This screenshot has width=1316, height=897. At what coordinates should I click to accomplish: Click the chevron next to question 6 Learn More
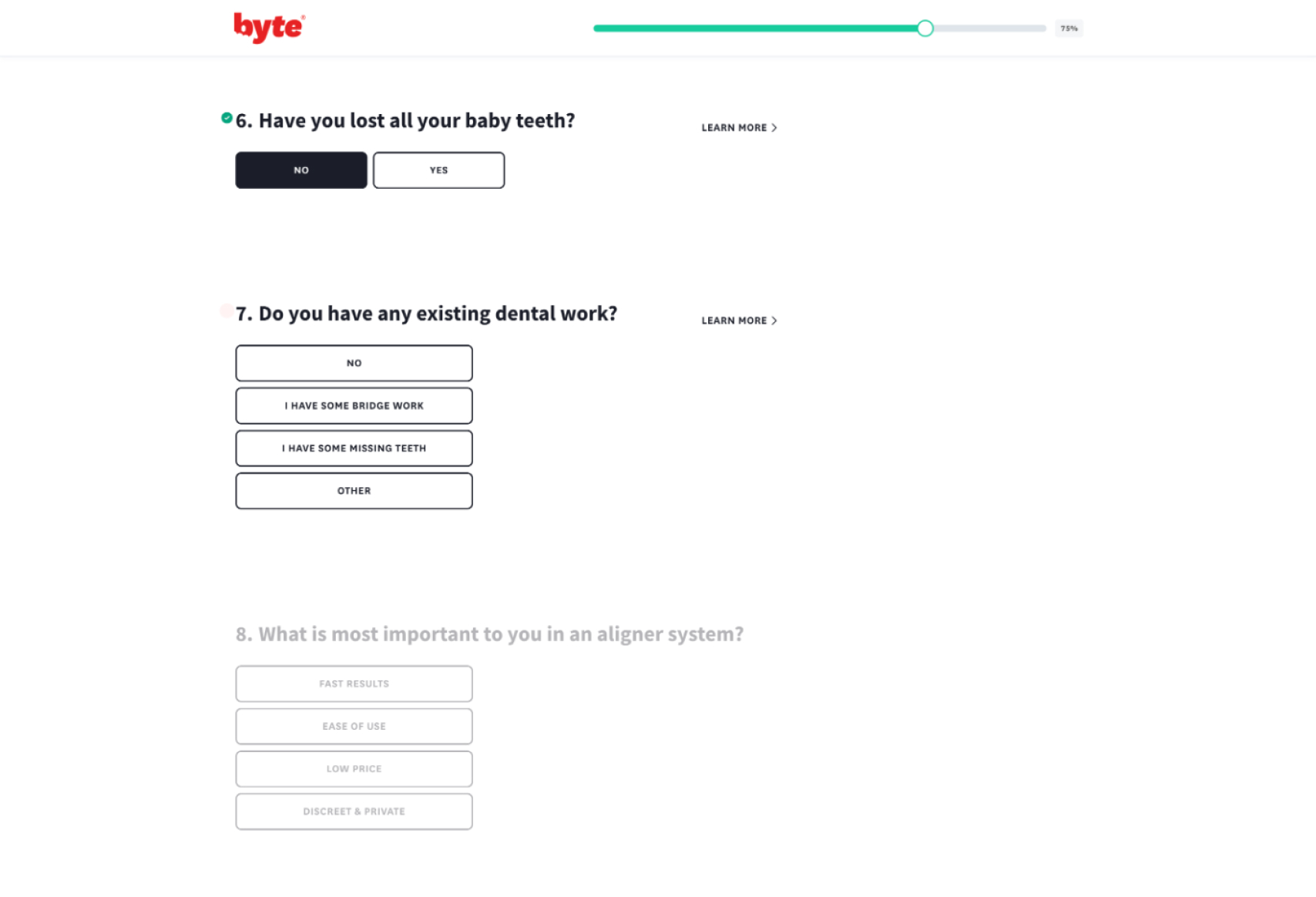pyautogui.click(x=774, y=128)
